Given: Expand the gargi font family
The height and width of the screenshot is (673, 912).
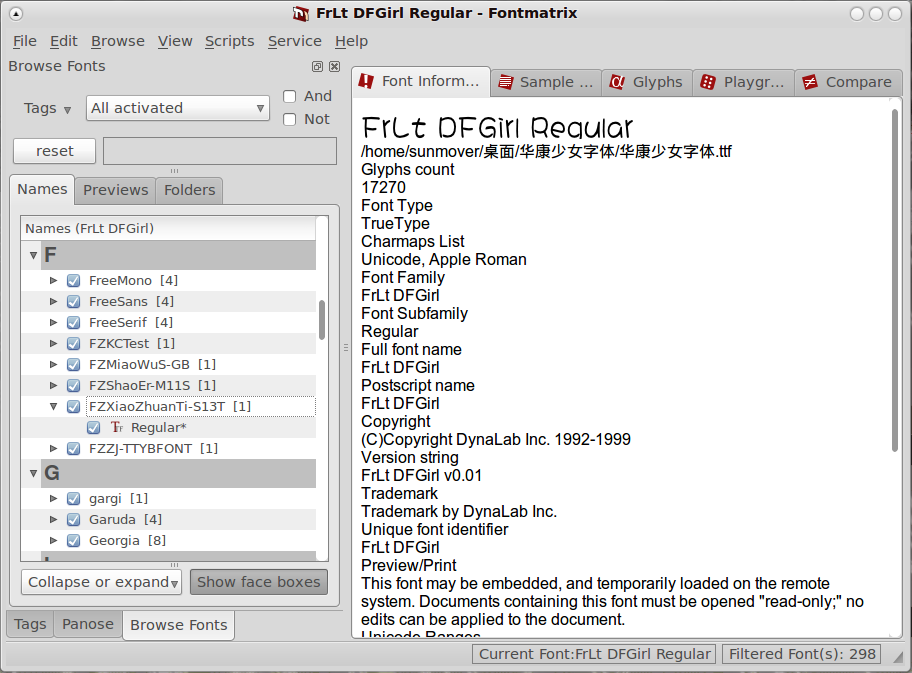Looking at the screenshot, I should point(54,498).
